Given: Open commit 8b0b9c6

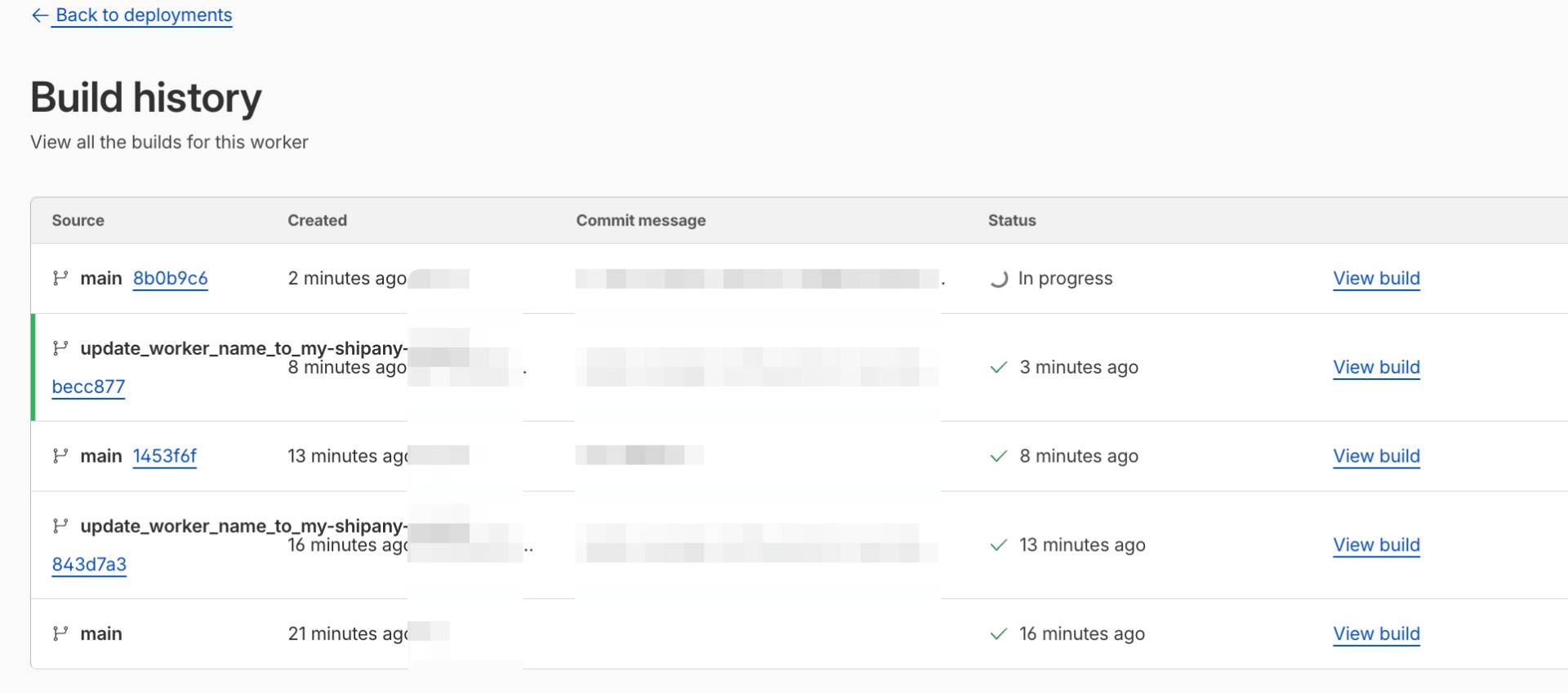Looking at the screenshot, I should pos(170,279).
